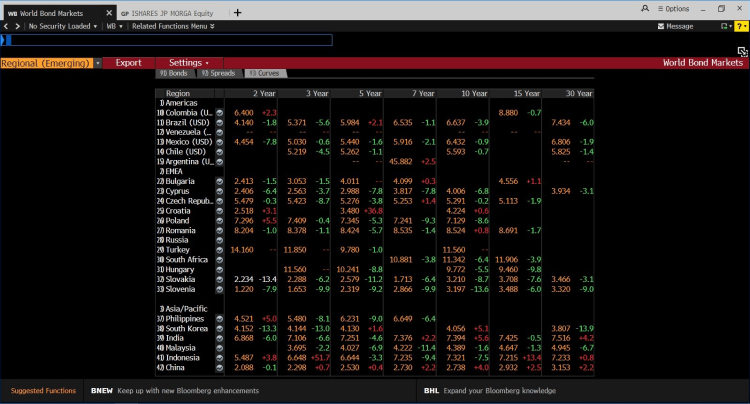The width and height of the screenshot is (750, 404).
Task: Click the chart icon beside Cyprus
Action: click(220, 191)
